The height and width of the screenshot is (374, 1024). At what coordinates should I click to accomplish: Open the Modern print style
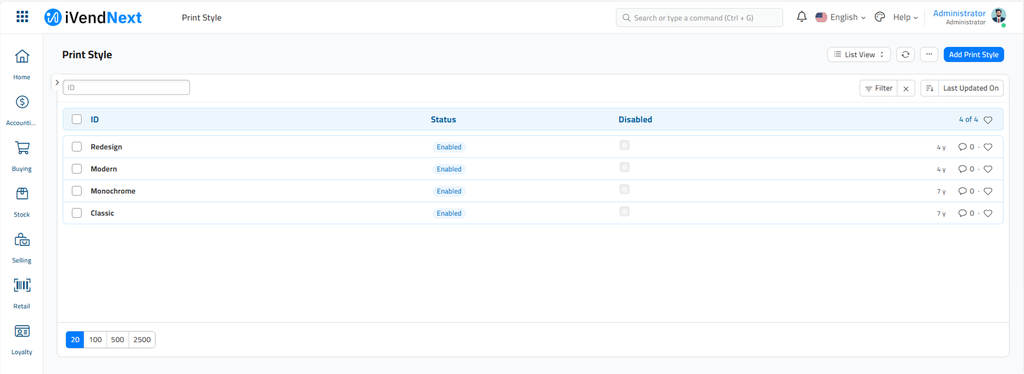[x=104, y=169]
